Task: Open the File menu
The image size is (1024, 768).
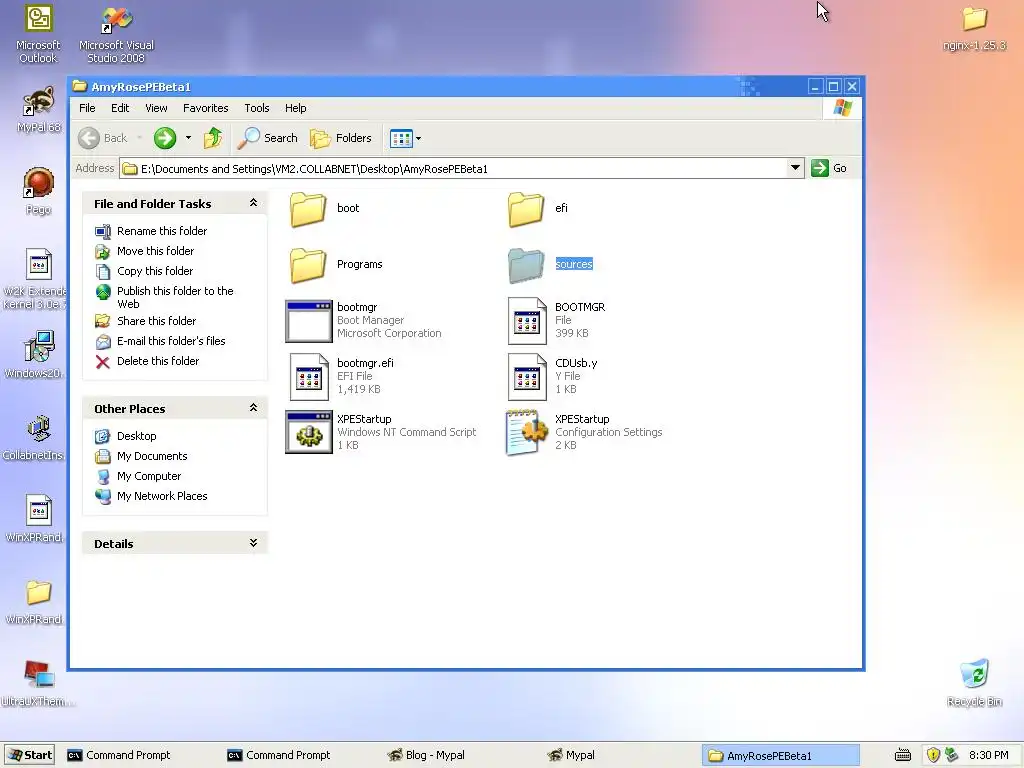Action: point(87,108)
